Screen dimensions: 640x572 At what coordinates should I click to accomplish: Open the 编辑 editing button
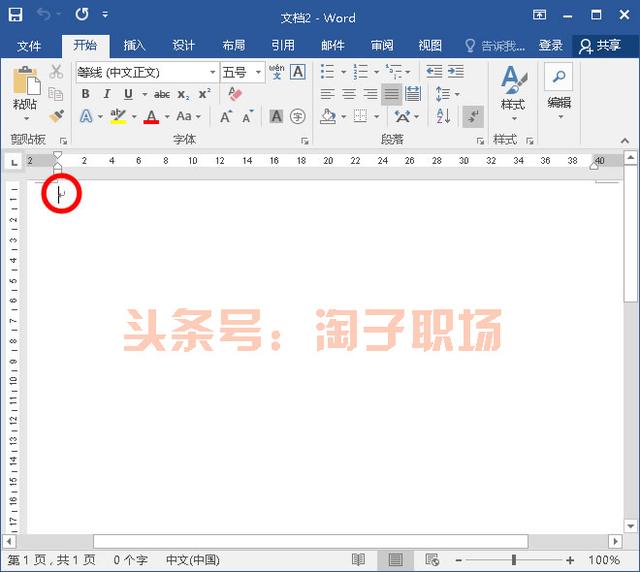tap(559, 91)
